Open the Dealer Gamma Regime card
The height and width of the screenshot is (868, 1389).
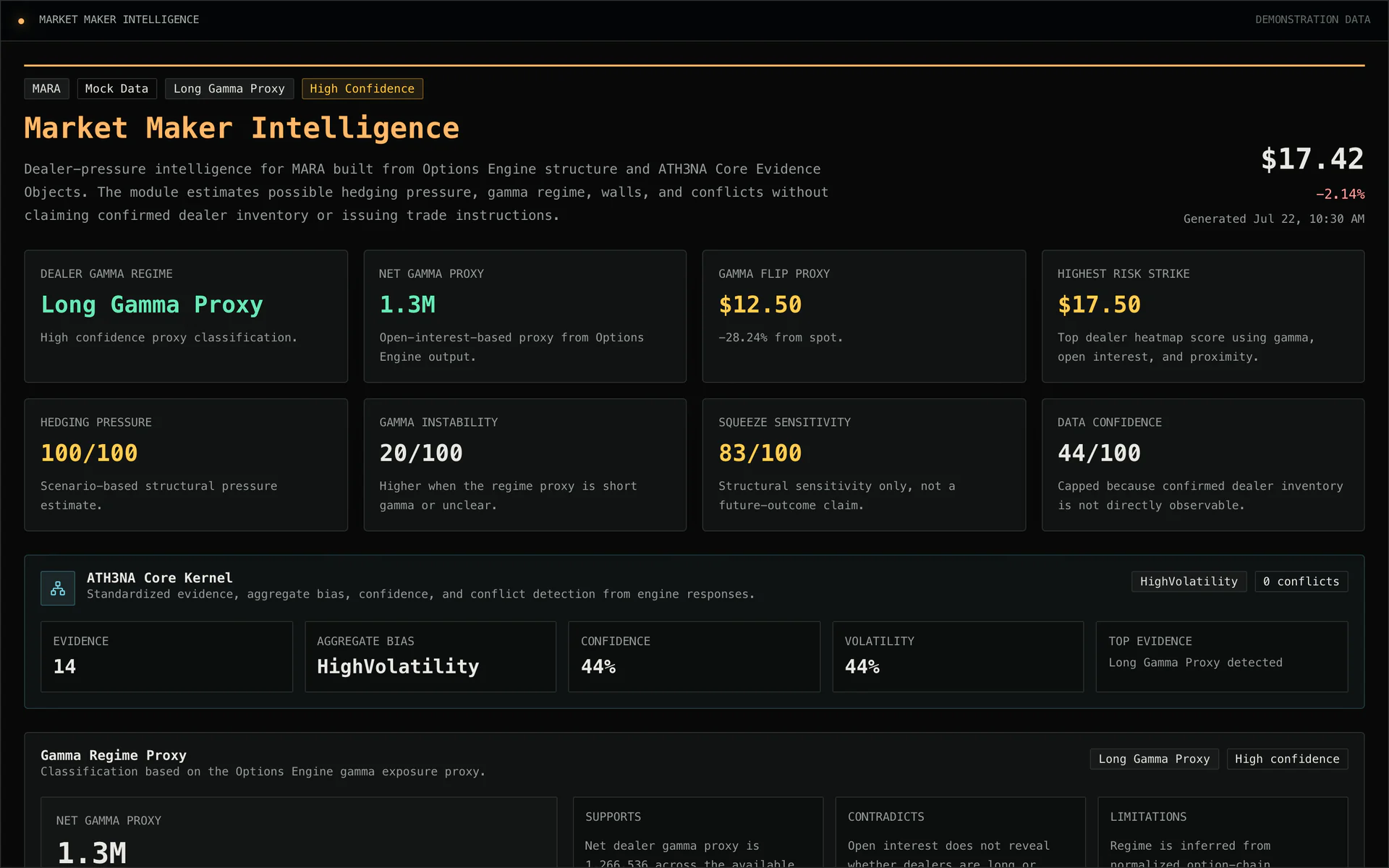pyautogui.click(x=186, y=316)
